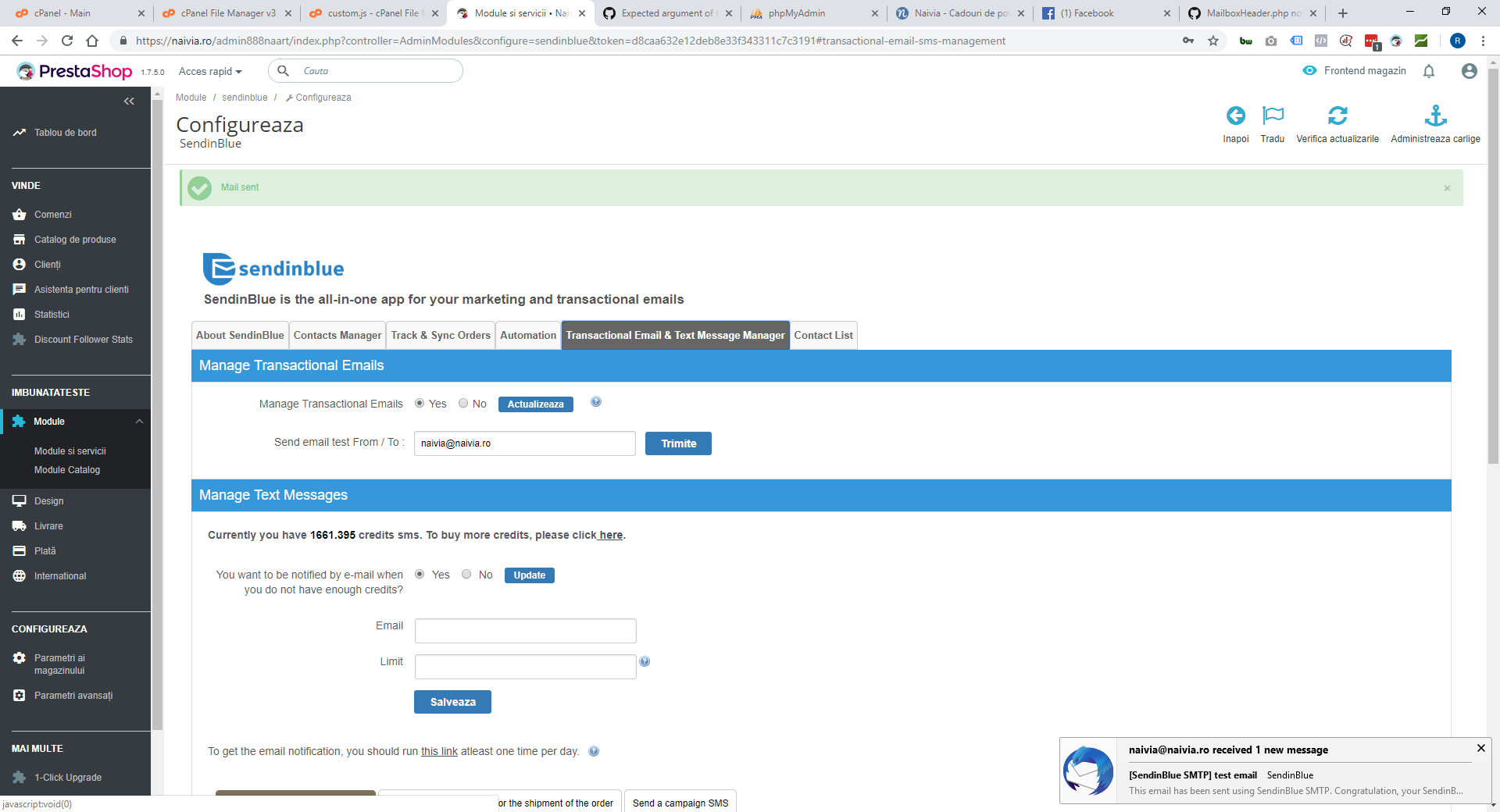
Task: Open Design in the sidebar
Action: click(48, 501)
